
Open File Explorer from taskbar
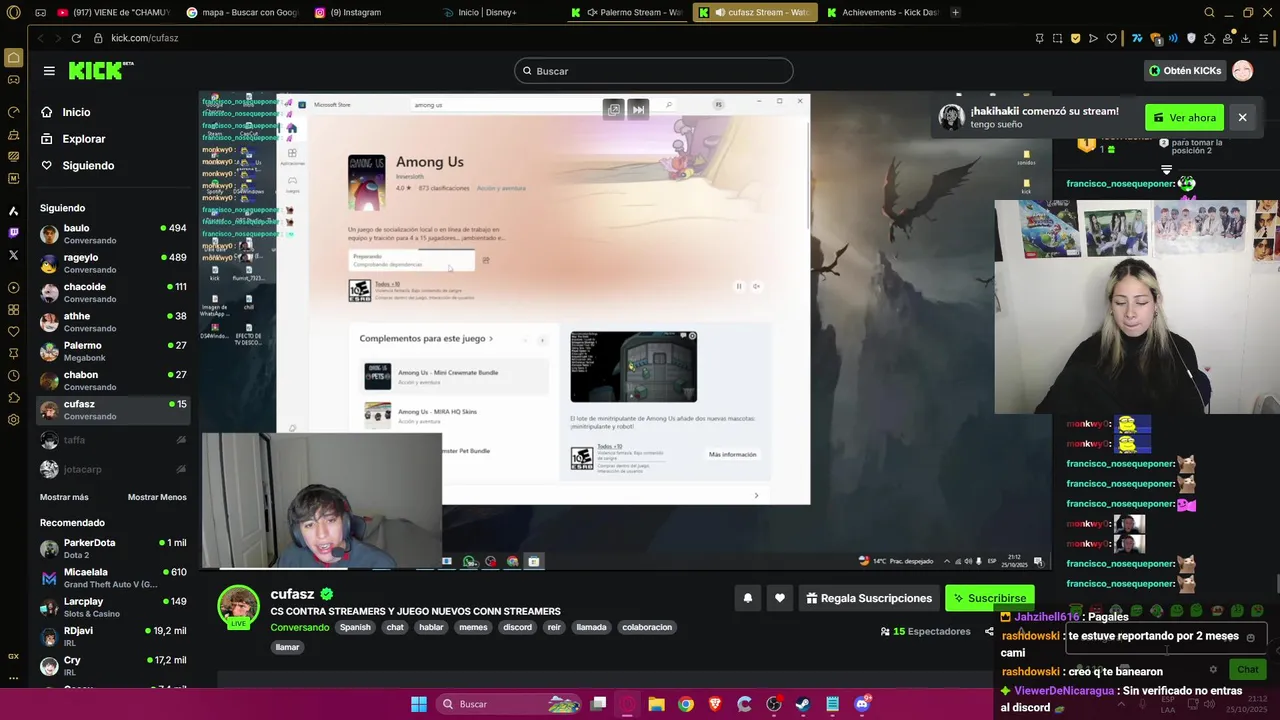click(656, 704)
